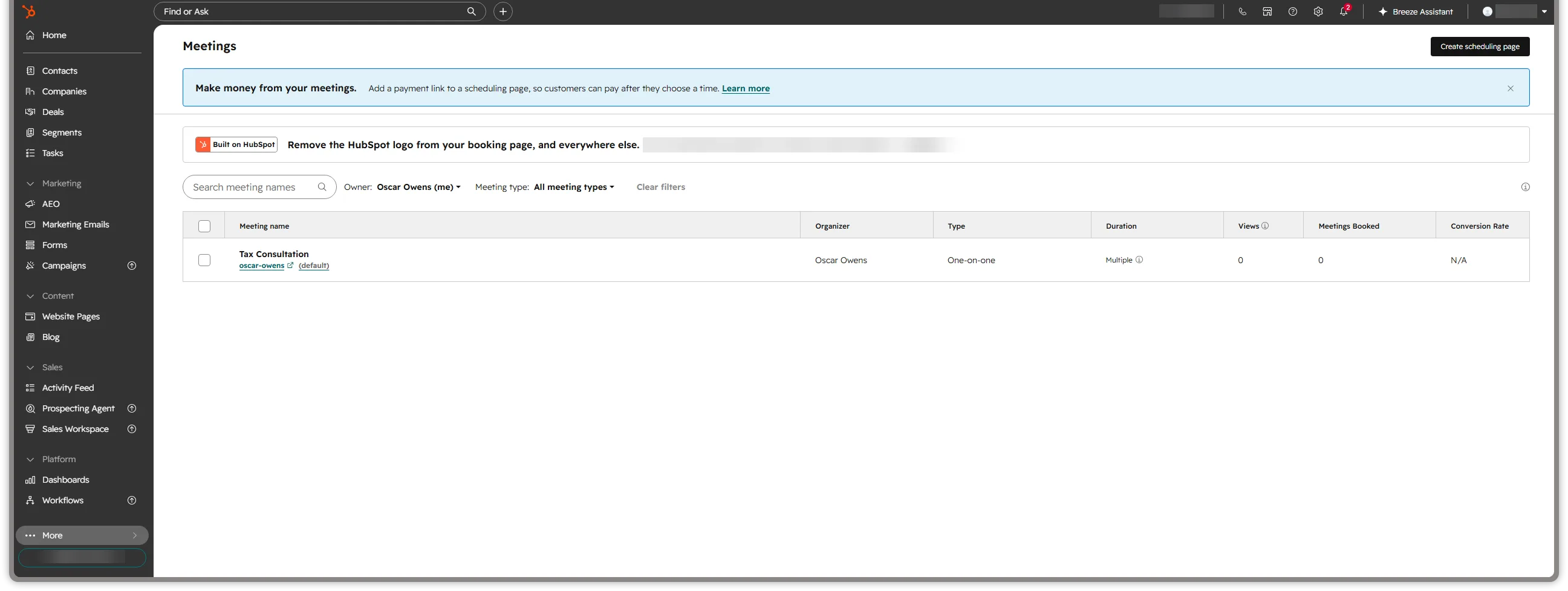Open Prospecting Agent
The height and width of the screenshot is (591, 1568).
[78, 409]
